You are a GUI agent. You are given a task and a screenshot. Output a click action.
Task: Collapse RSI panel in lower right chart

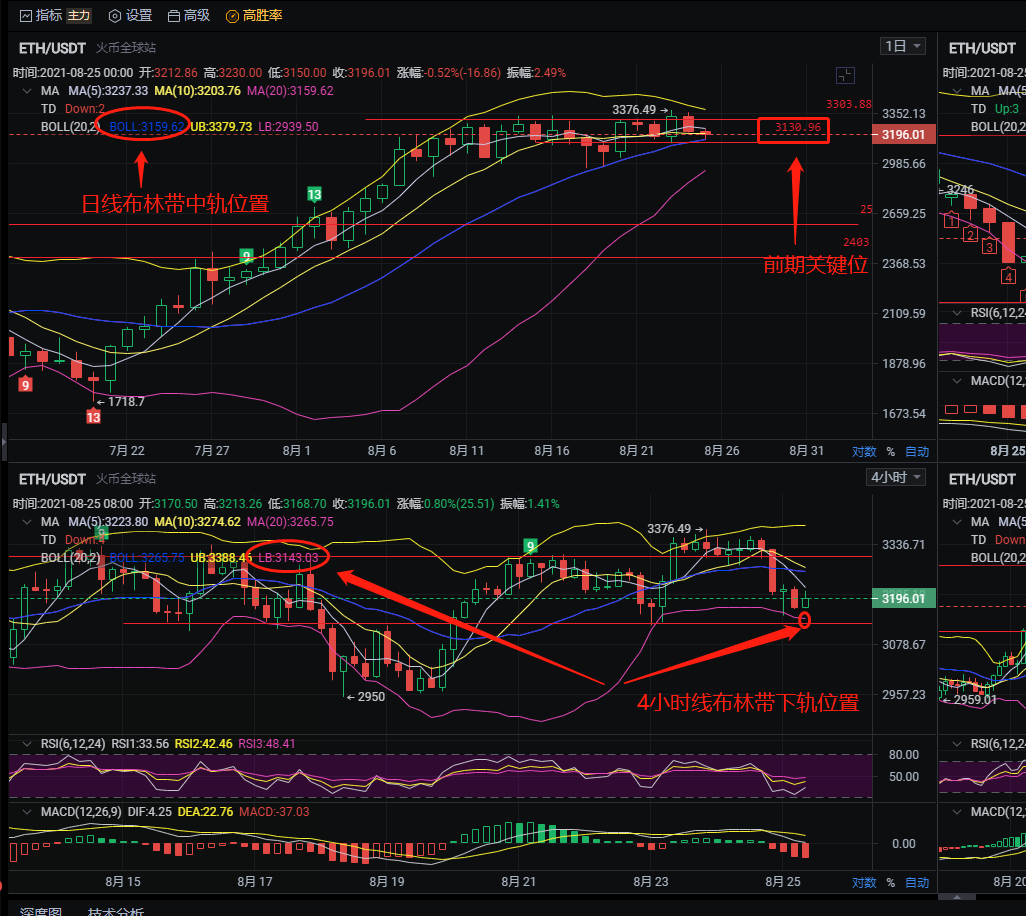(957, 744)
